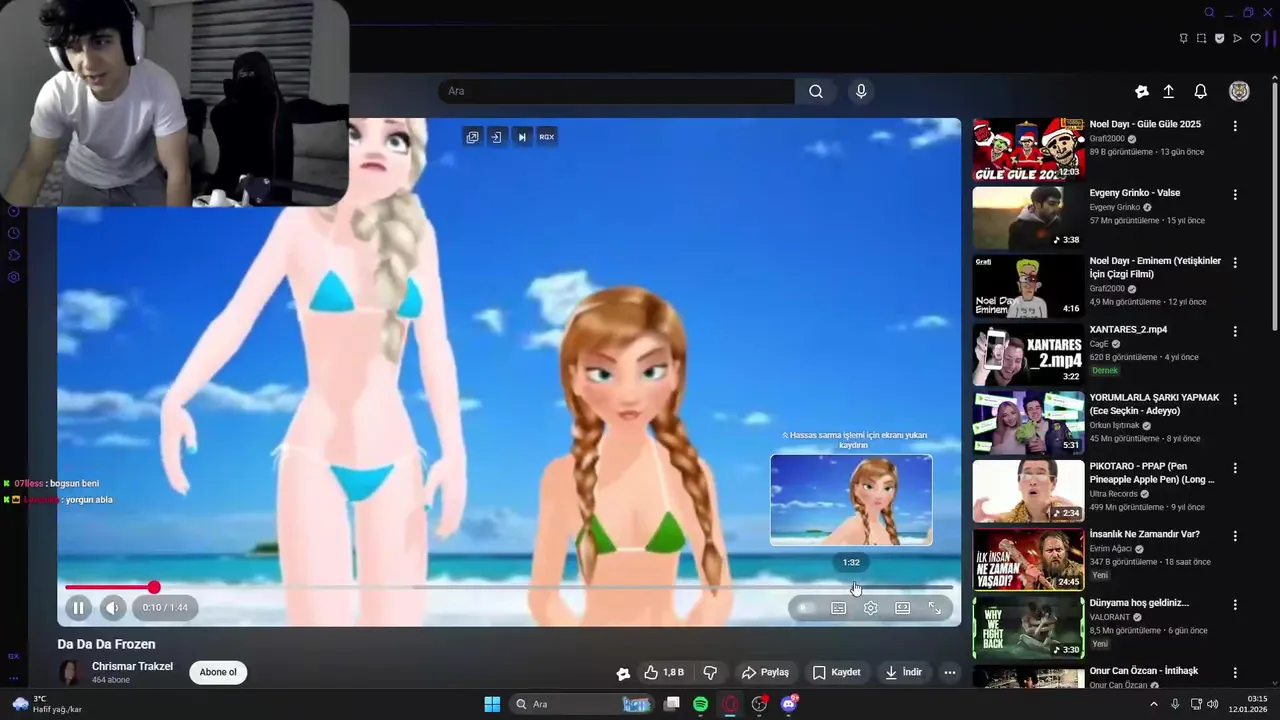Click the video progress bar scrubber

pyautogui.click(x=154, y=587)
